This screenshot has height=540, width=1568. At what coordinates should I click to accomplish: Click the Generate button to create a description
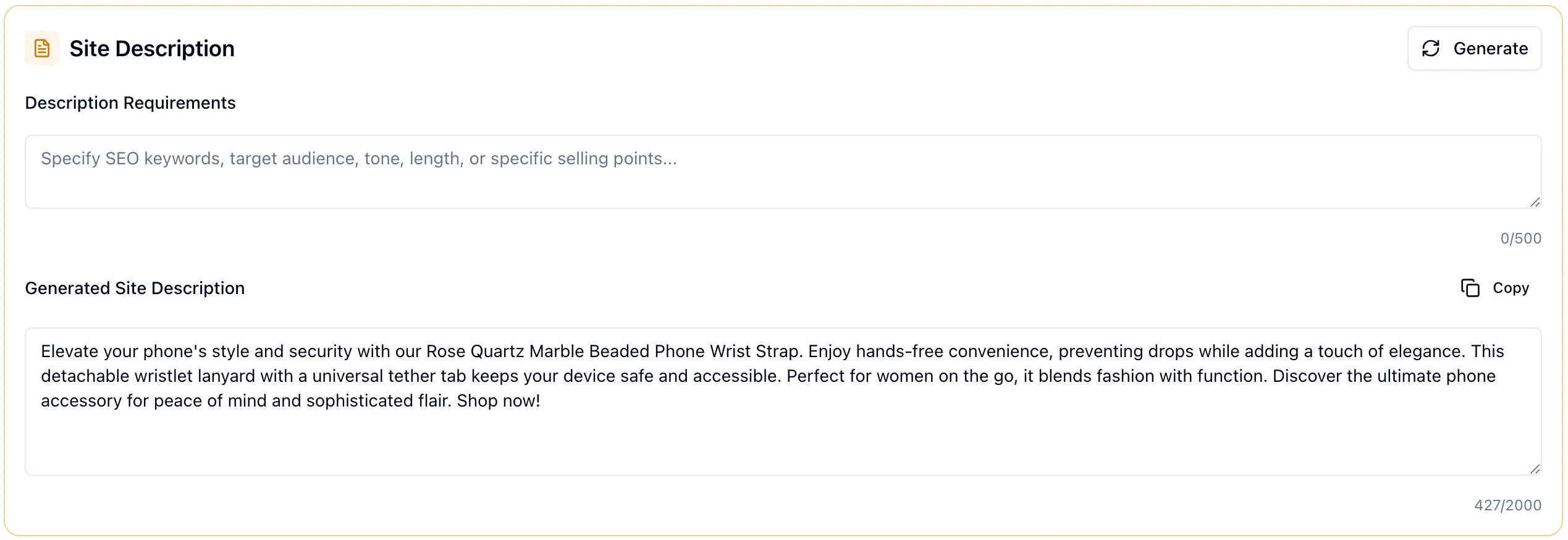(1475, 48)
